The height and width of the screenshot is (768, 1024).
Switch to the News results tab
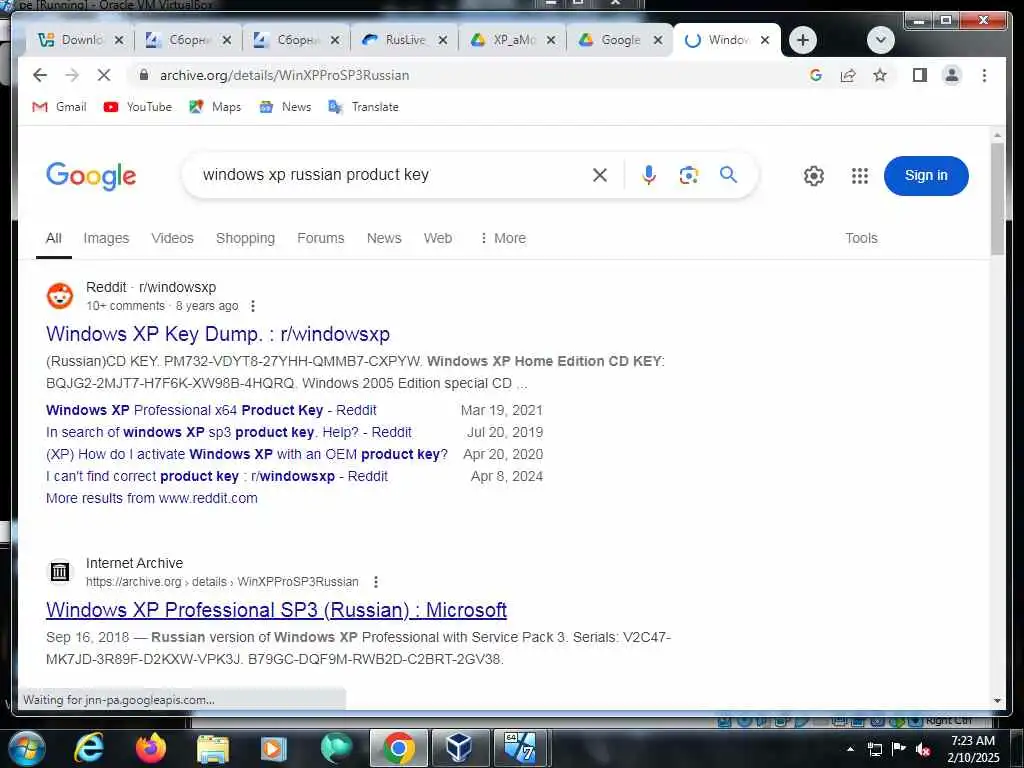pos(384,238)
